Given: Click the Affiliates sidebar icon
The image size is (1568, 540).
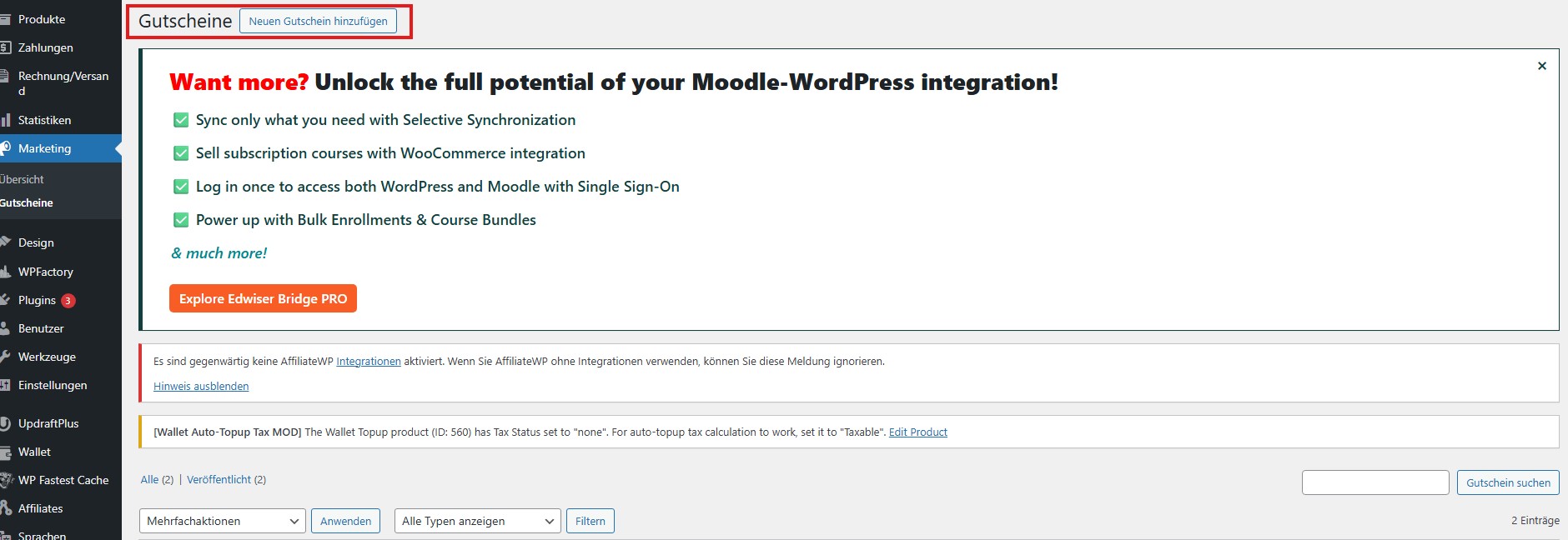Looking at the screenshot, I should (x=5, y=508).
